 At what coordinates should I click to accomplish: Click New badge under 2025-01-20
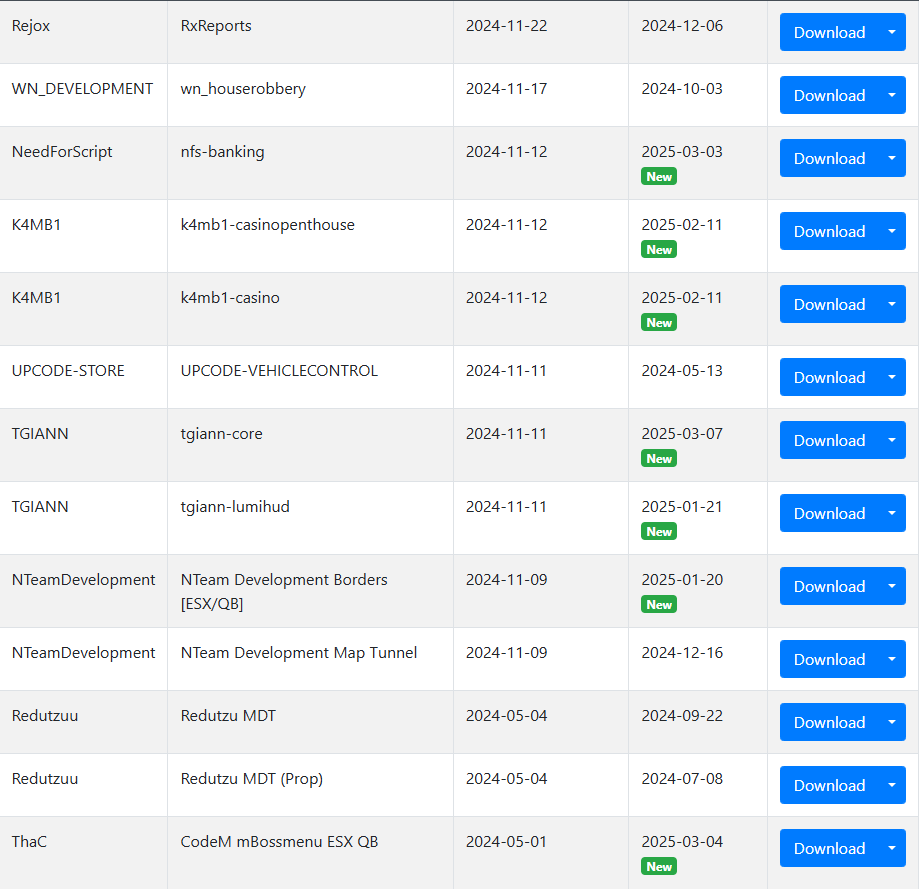tap(659, 604)
